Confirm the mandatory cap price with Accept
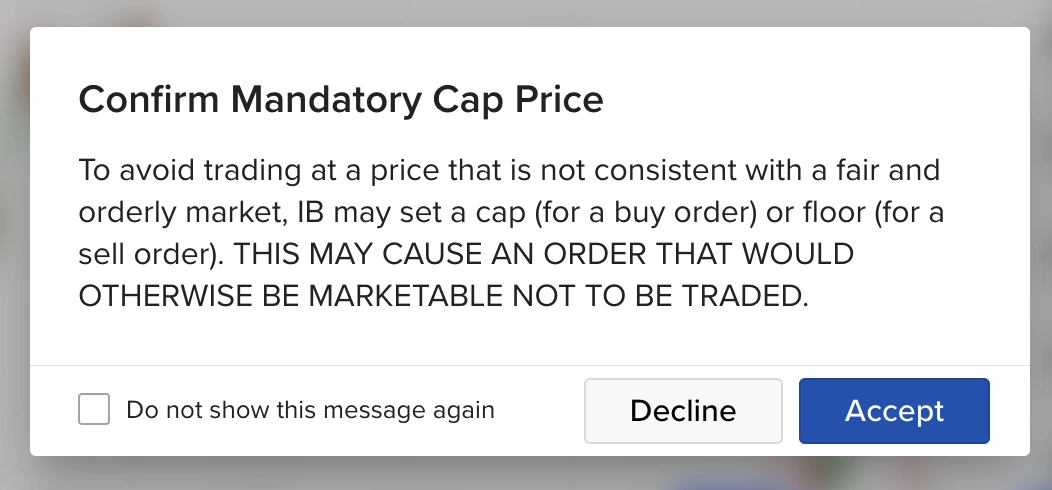Viewport: 1052px width, 490px height. point(894,411)
